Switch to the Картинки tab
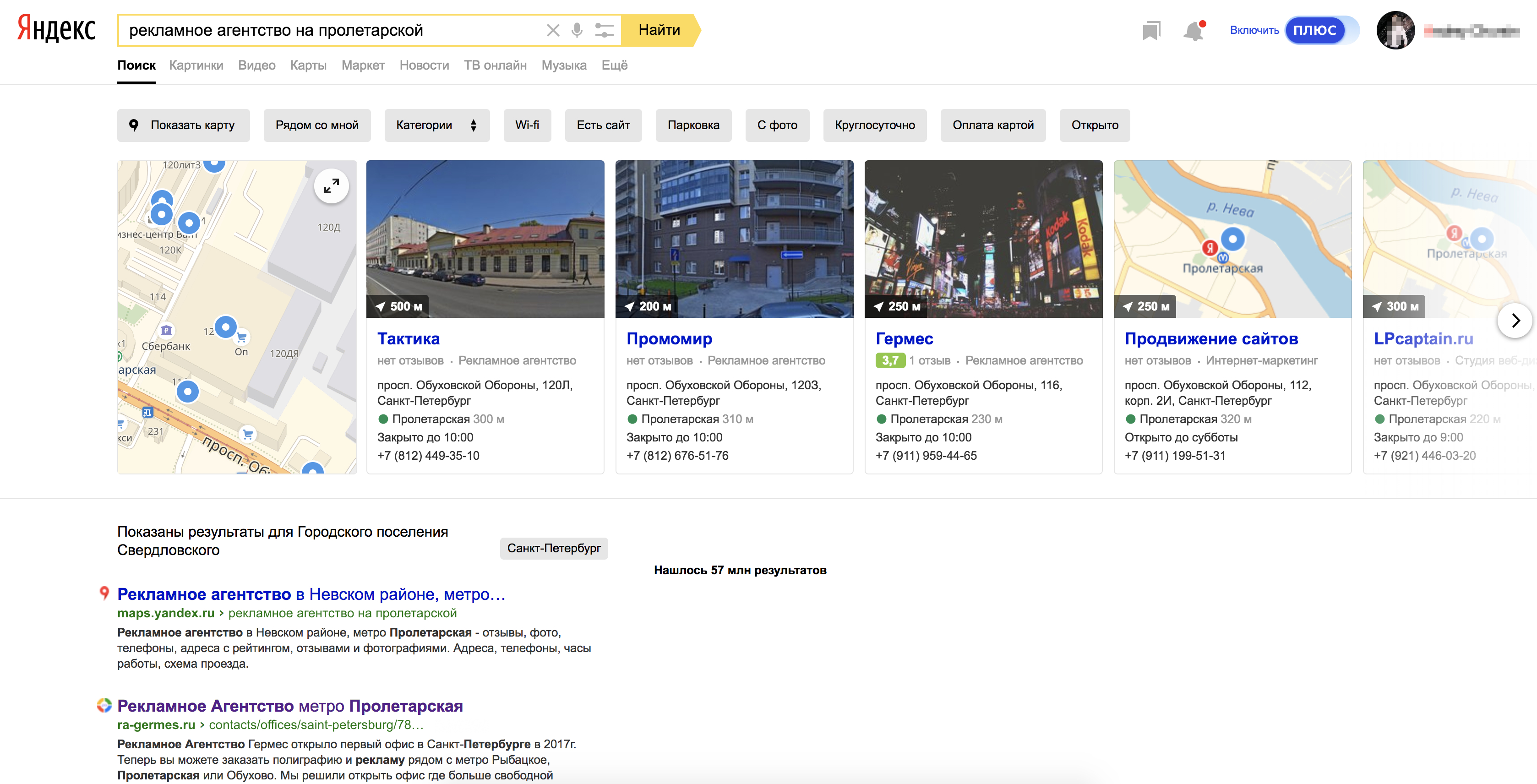Screen dimensions: 1537x784 coord(196,65)
